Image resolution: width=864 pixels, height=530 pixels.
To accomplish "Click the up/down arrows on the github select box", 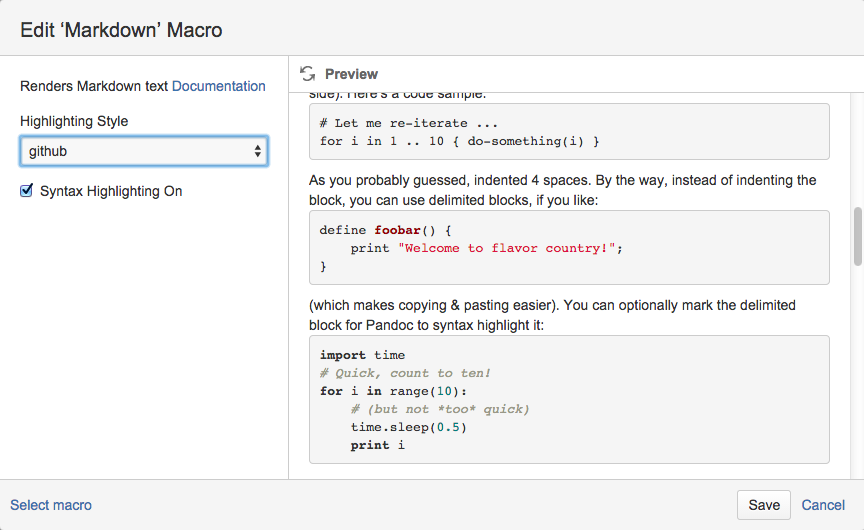I will click(258, 151).
